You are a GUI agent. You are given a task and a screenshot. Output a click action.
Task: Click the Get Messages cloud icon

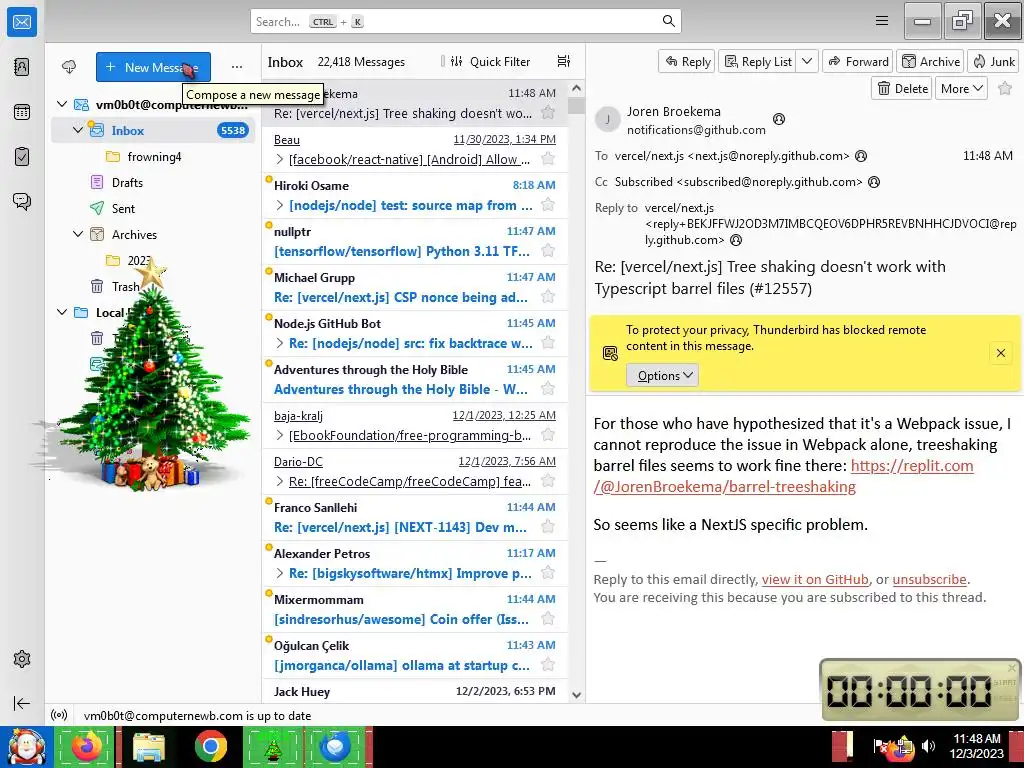point(69,67)
